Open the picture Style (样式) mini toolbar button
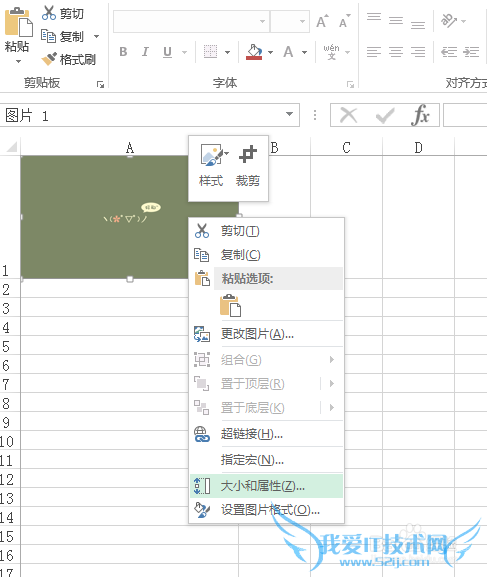Image resolution: width=487 pixels, height=577 pixels. tap(211, 165)
